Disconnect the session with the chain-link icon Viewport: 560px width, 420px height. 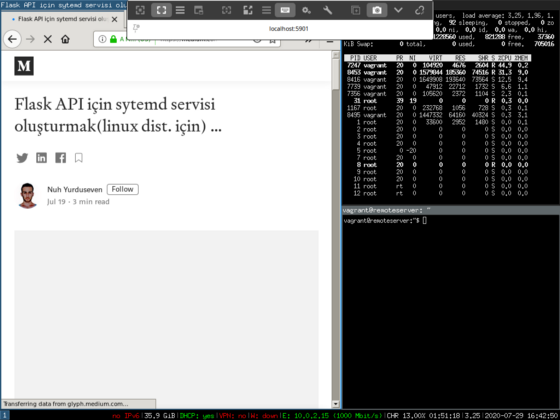[x=419, y=10]
